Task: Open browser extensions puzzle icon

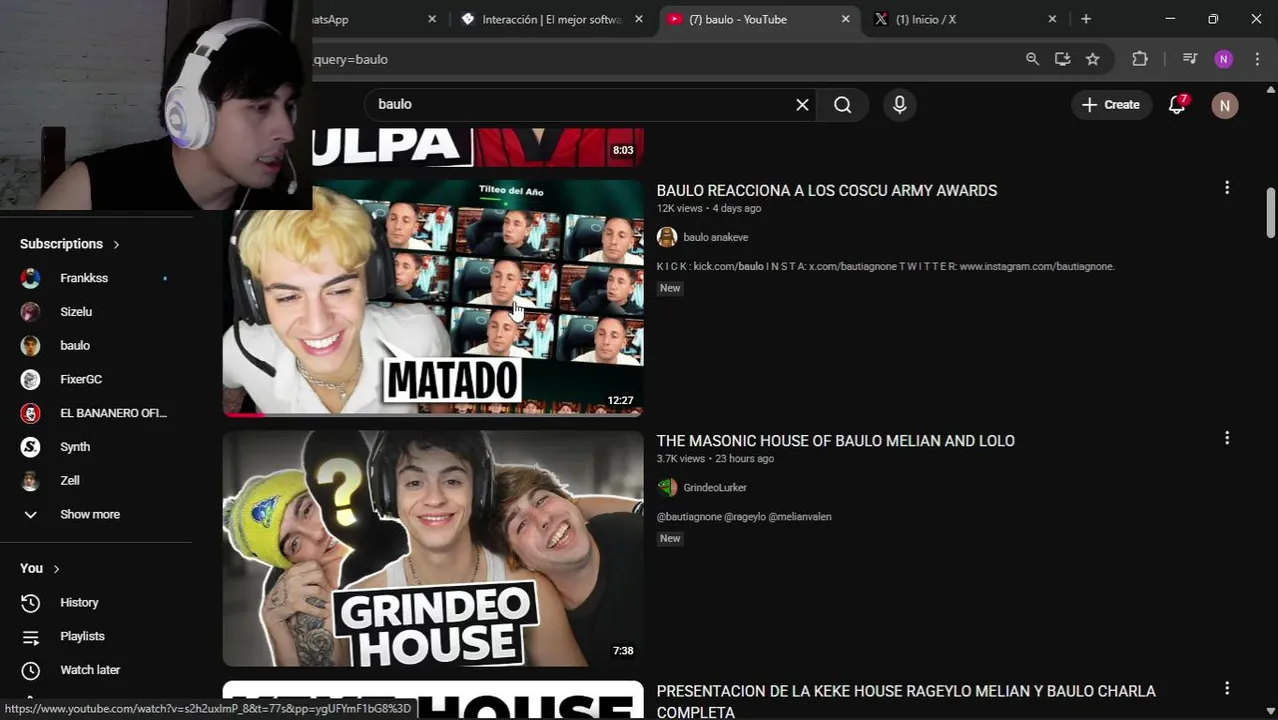Action: 1140,59
